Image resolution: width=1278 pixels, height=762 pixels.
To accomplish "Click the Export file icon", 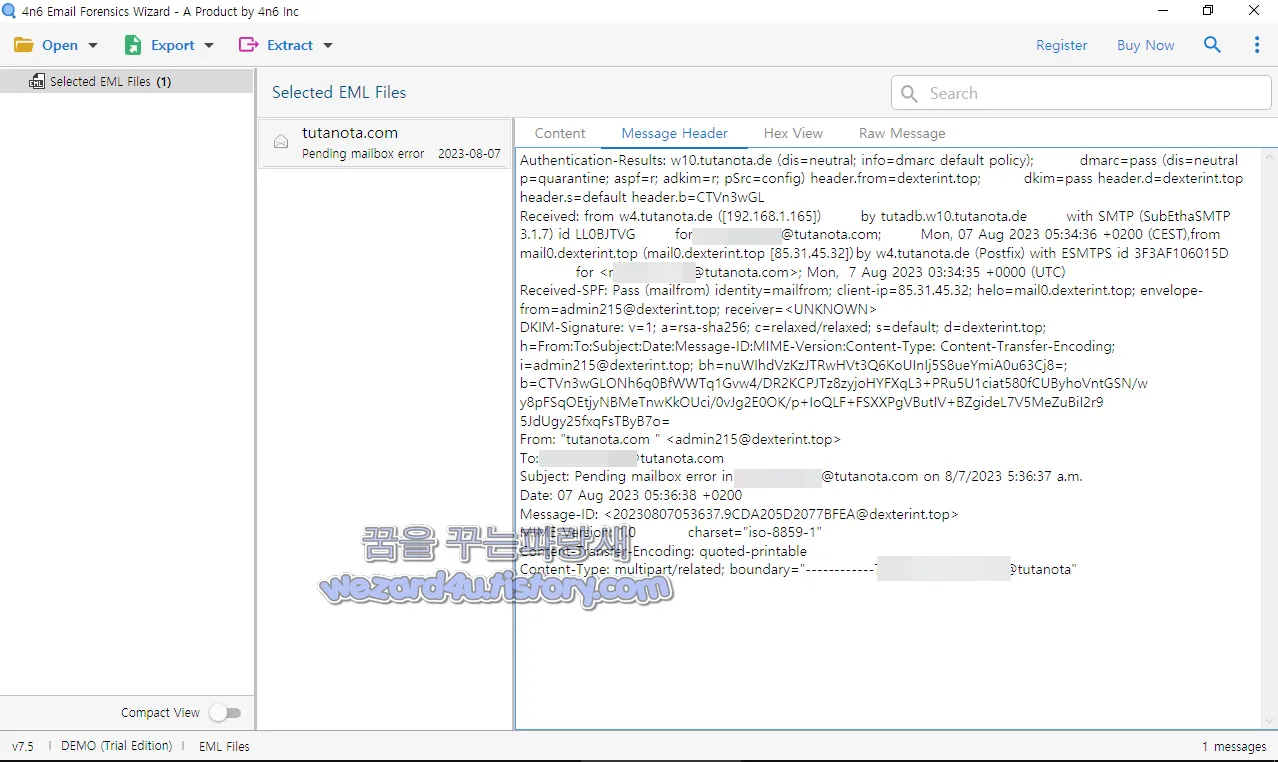I will [133, 45].
